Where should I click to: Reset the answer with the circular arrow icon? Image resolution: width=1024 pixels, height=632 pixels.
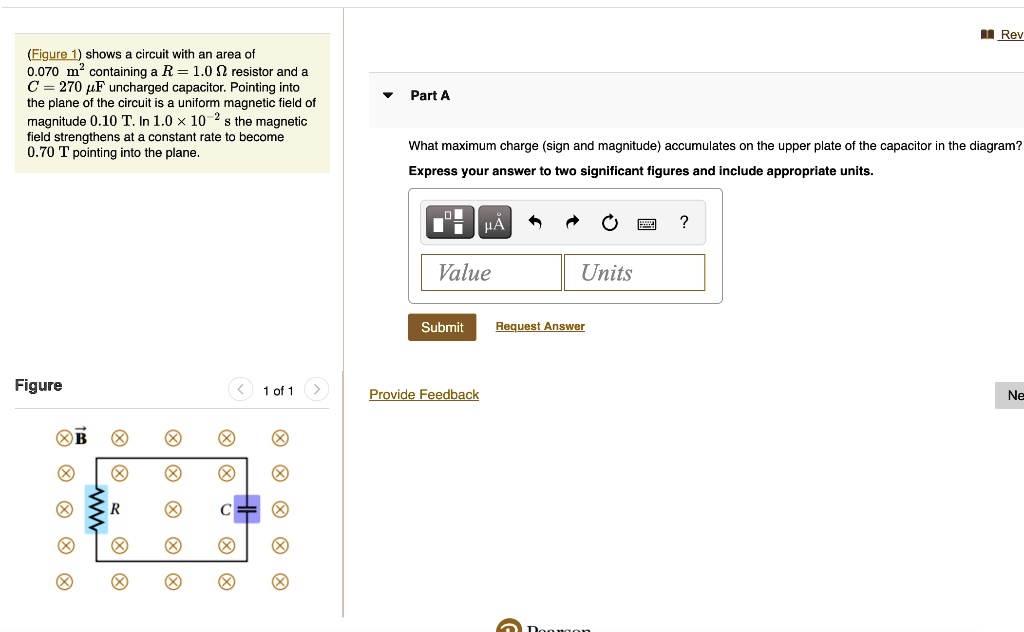(x=610, y=222)
